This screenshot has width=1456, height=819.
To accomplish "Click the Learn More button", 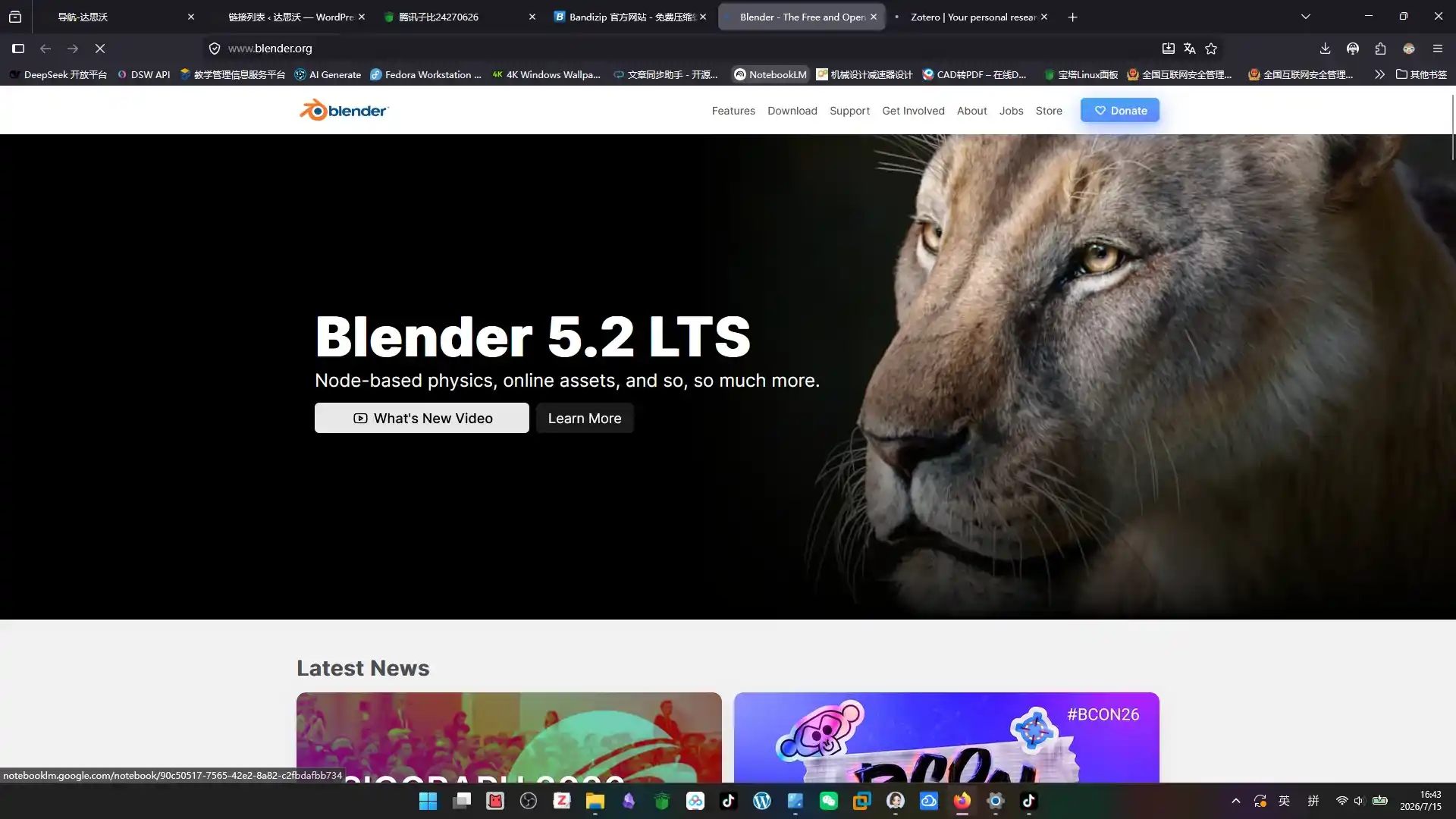I will (x=585, y=418).
